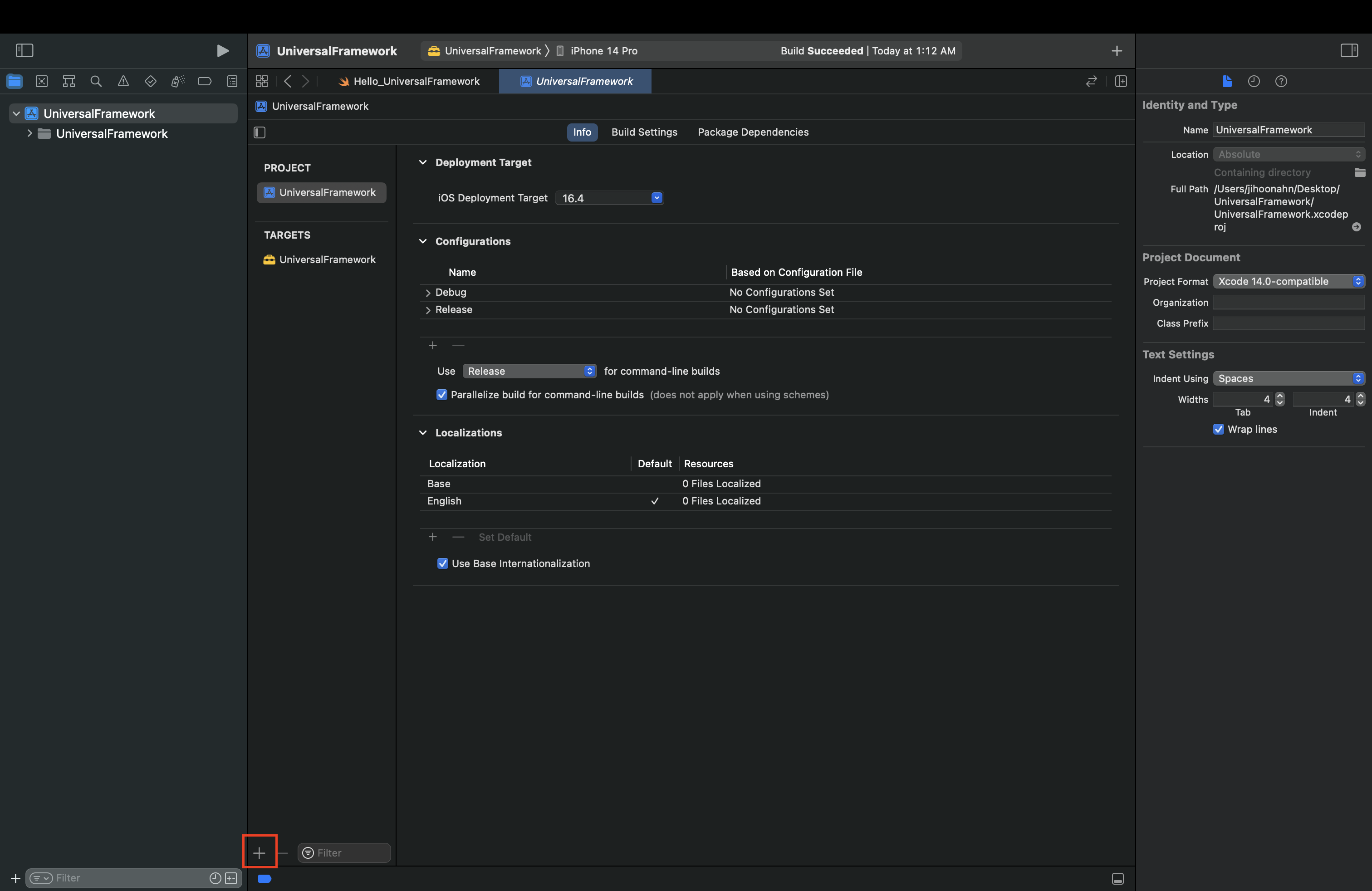Toggle Use Base Internationalization checkbox
This screenshot has width=1372, height=891.
click(x=443, y=563)
